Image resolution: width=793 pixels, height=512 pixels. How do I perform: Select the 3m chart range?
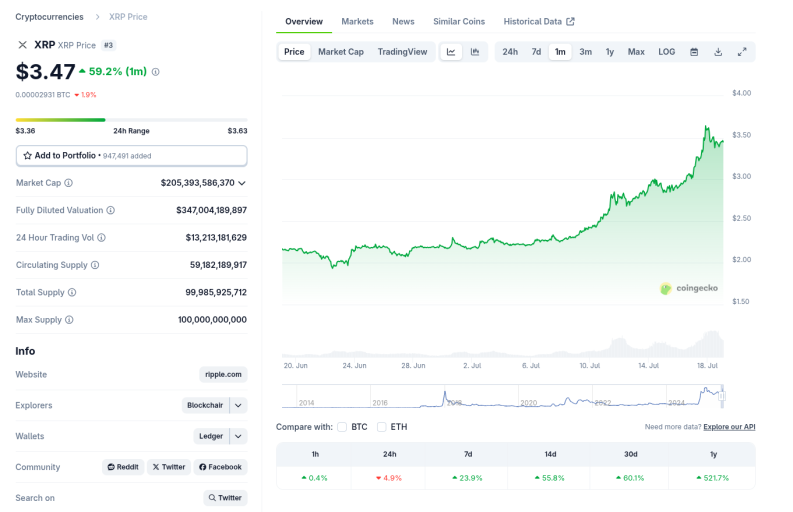tap(585, 52)
